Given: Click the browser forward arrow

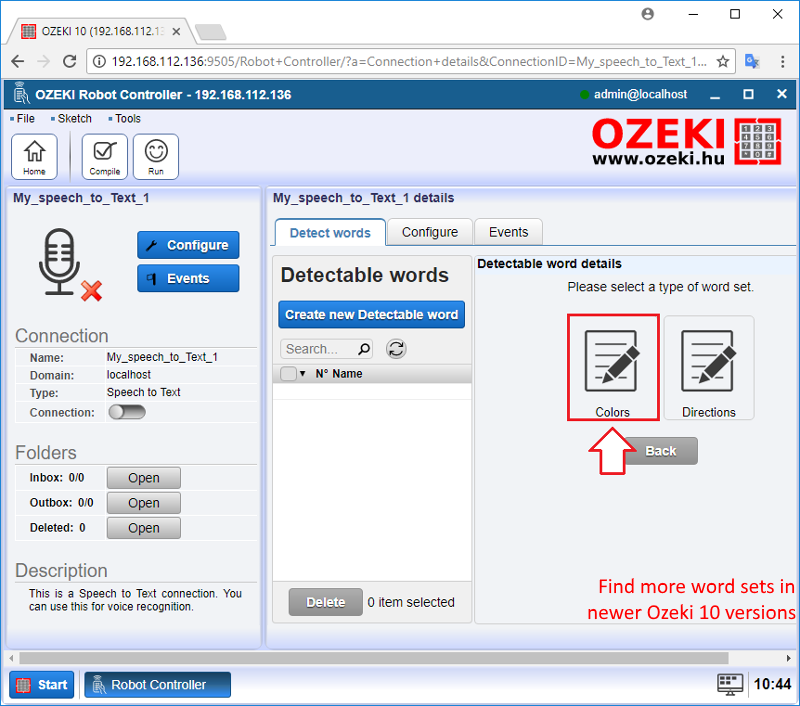Looking at the screenshot, I should click(x=44, y=62).
